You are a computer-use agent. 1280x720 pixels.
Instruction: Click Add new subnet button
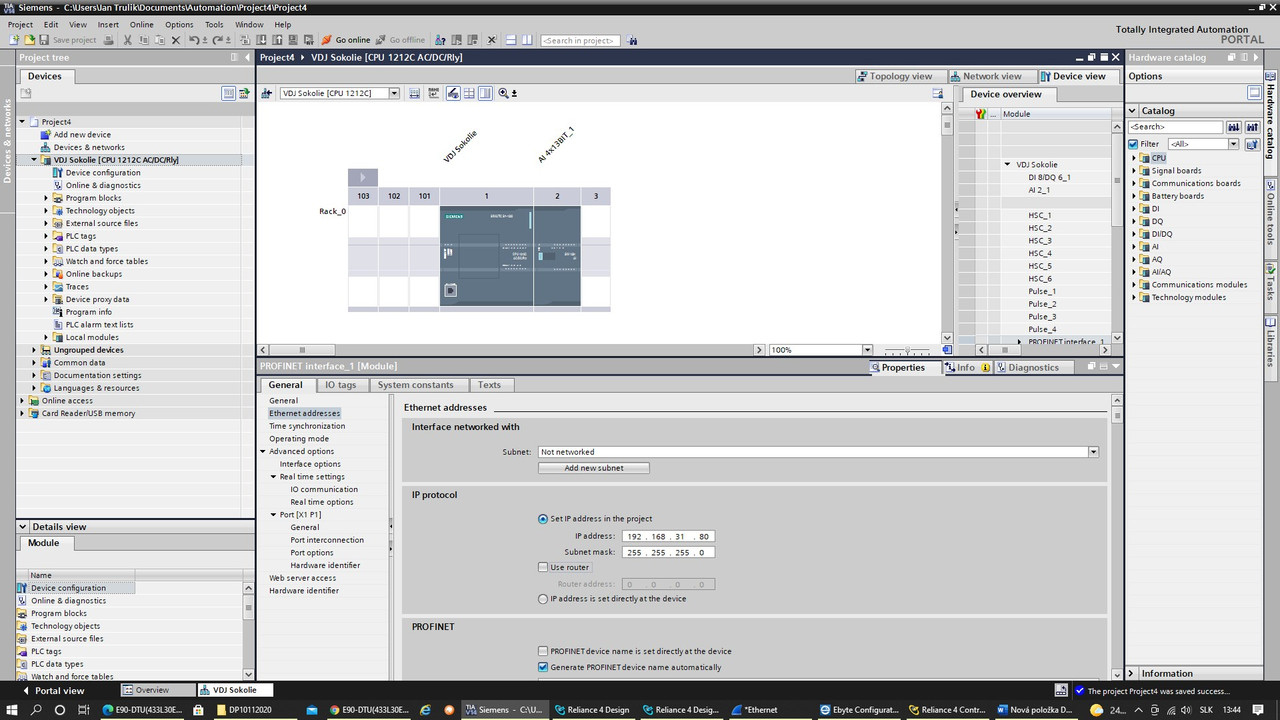[x=594, y=468]
